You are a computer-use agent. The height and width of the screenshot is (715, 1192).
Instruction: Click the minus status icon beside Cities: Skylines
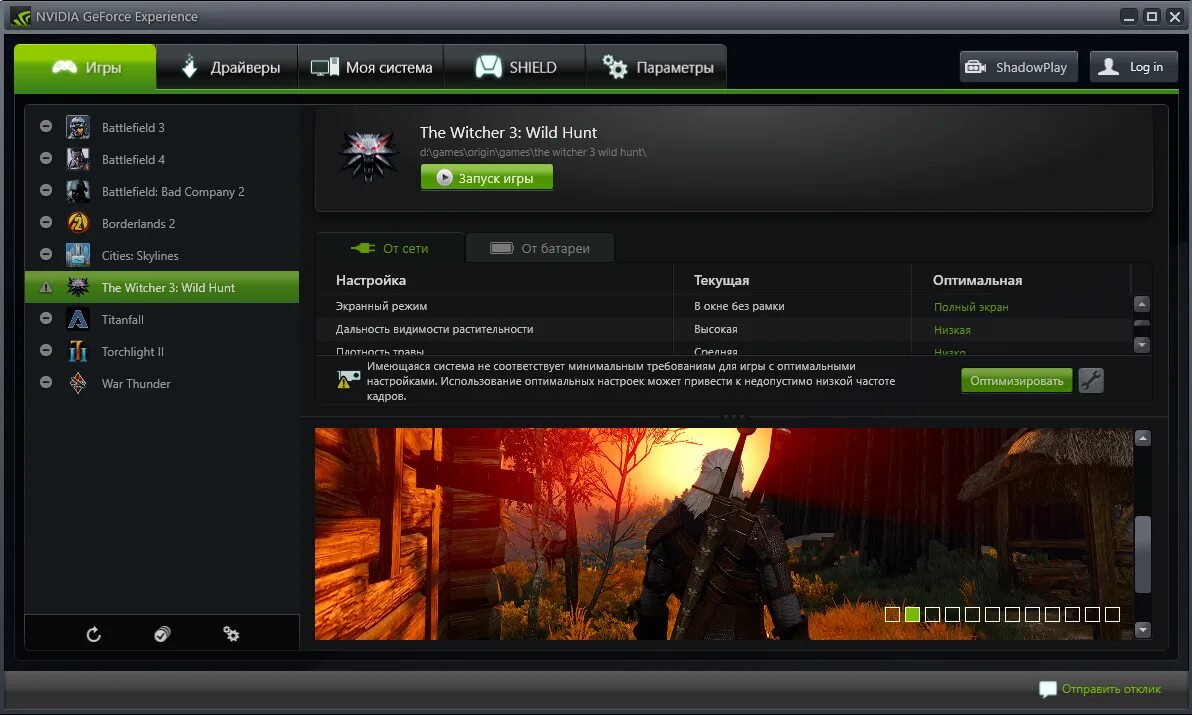[x=46, y=254]
